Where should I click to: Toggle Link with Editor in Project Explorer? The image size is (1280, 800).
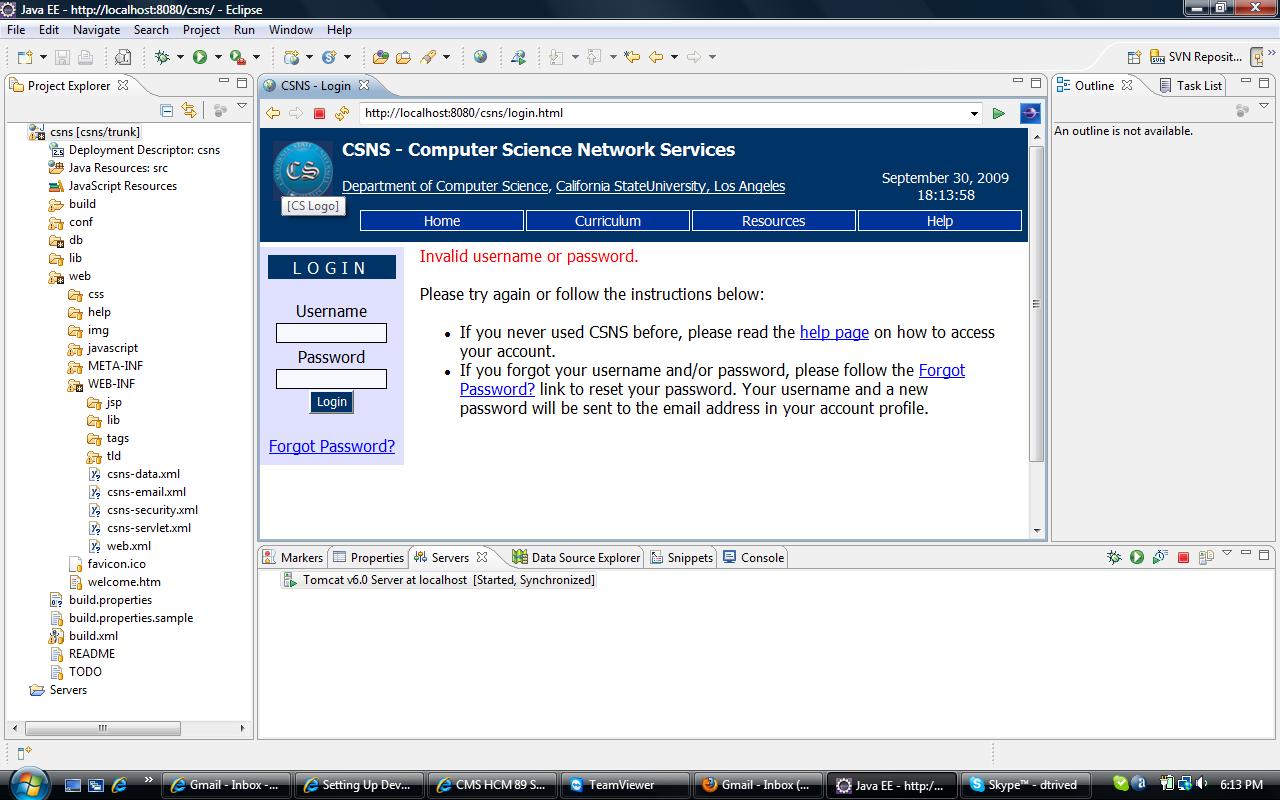coord(189,110)
